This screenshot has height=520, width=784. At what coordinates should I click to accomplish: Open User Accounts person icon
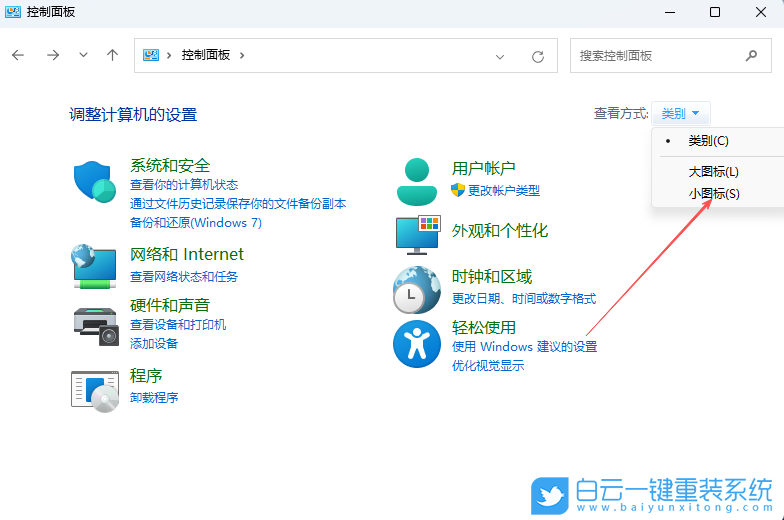tap(416, 182)
